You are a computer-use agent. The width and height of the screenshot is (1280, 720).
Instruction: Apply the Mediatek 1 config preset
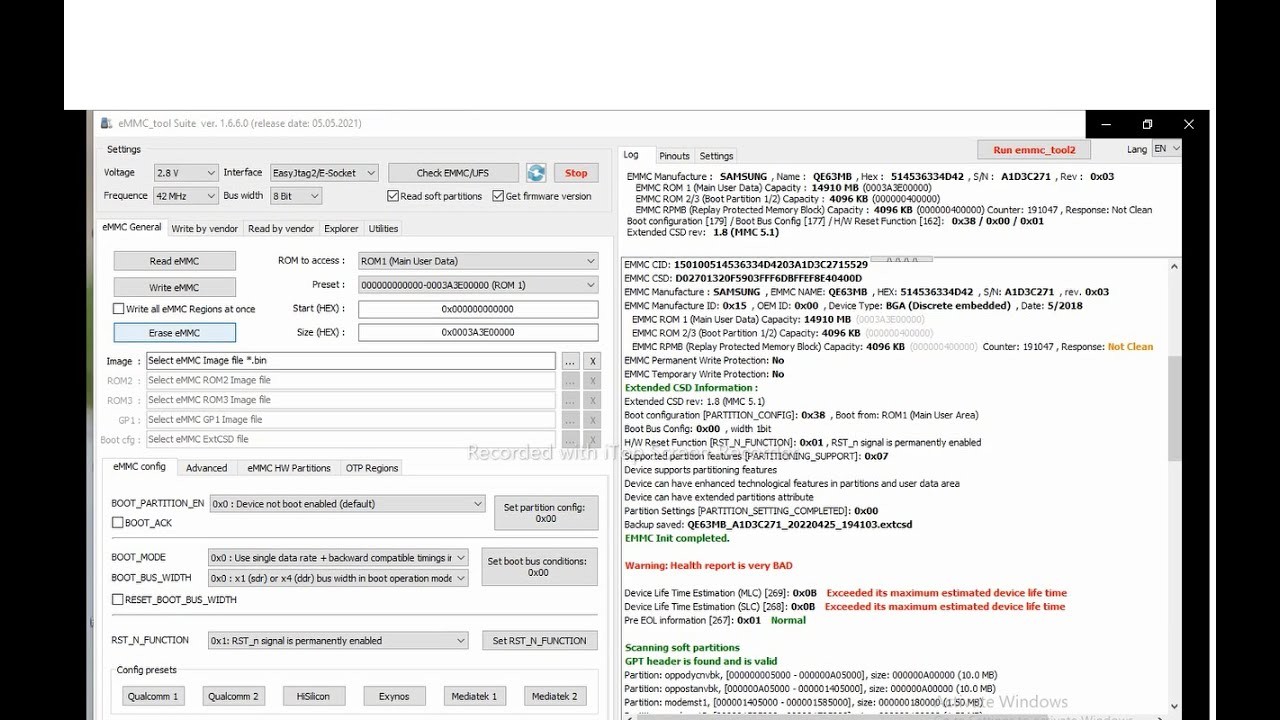[x=474, y=696]
